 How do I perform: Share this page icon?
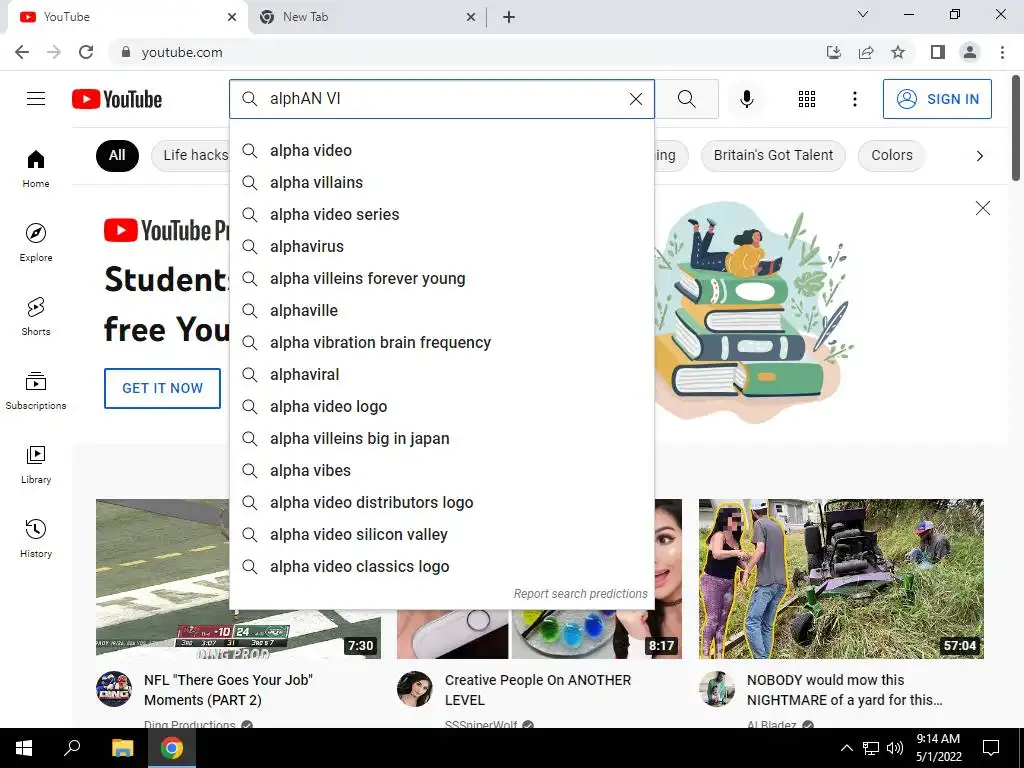[x=866, y=52]
